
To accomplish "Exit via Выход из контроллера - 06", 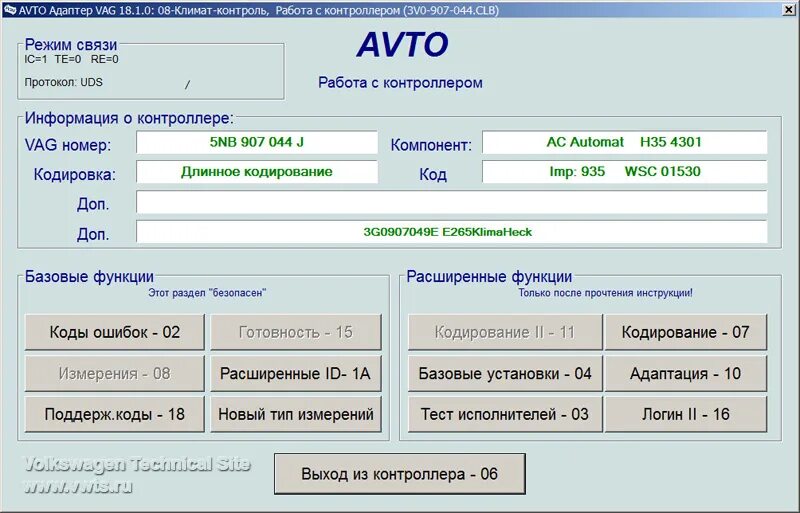I will coord(399,474).
